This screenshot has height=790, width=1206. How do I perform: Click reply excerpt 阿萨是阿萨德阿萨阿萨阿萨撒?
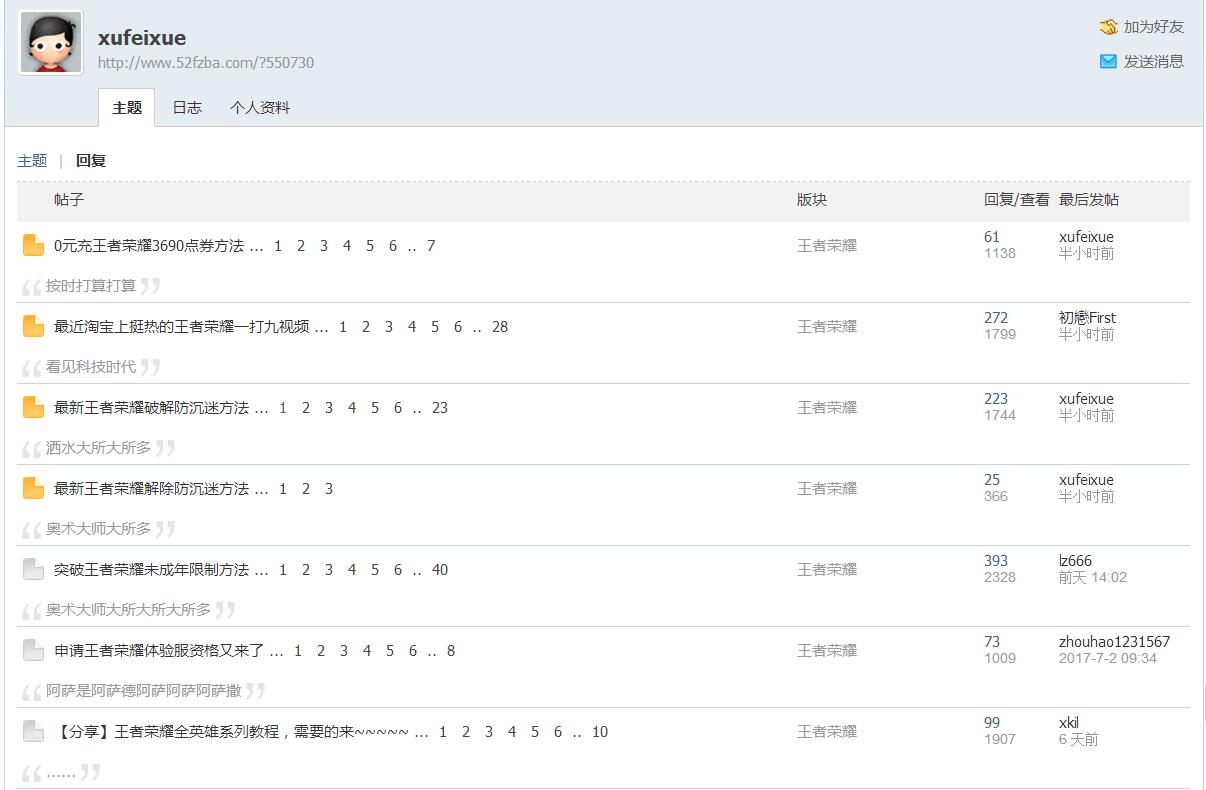[x=144, y=691]
